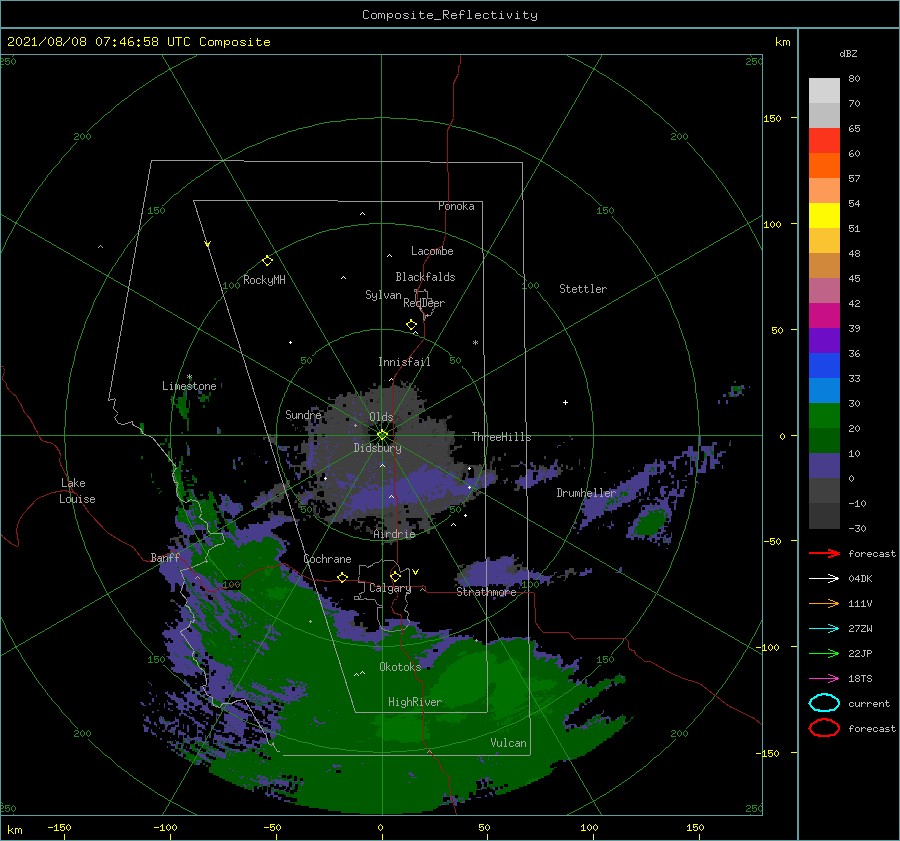Screen dimensions: 900x841
Task: Click the Vulcan town label
Action: pos(508,743)
